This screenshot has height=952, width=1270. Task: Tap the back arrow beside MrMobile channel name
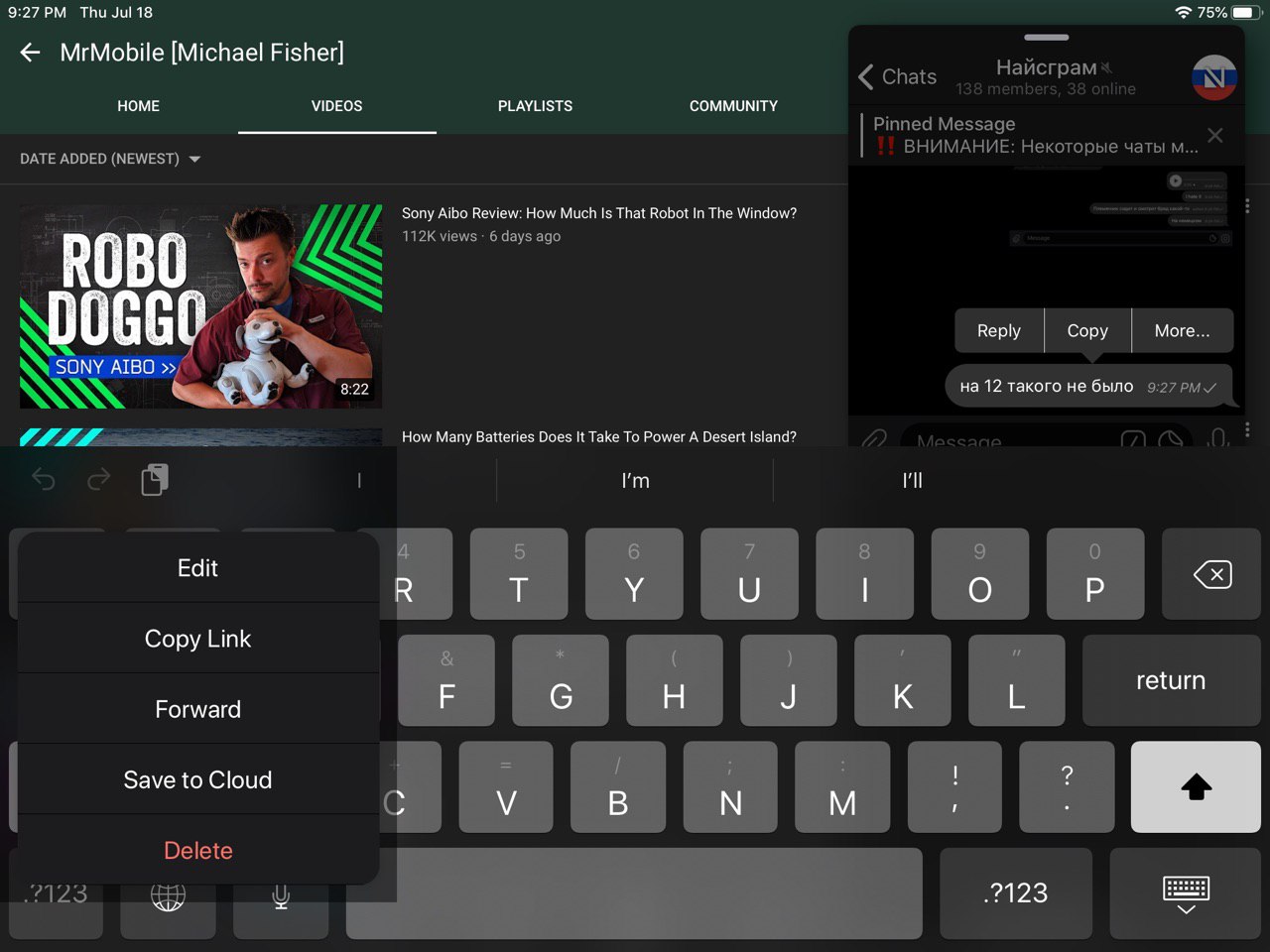click(x=31, y=53)
